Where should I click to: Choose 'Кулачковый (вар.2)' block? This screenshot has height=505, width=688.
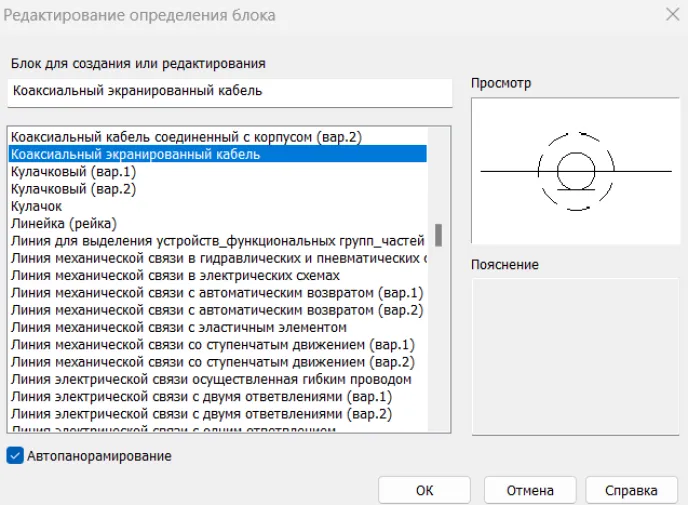pyautogui.click(x=72, y=188)
